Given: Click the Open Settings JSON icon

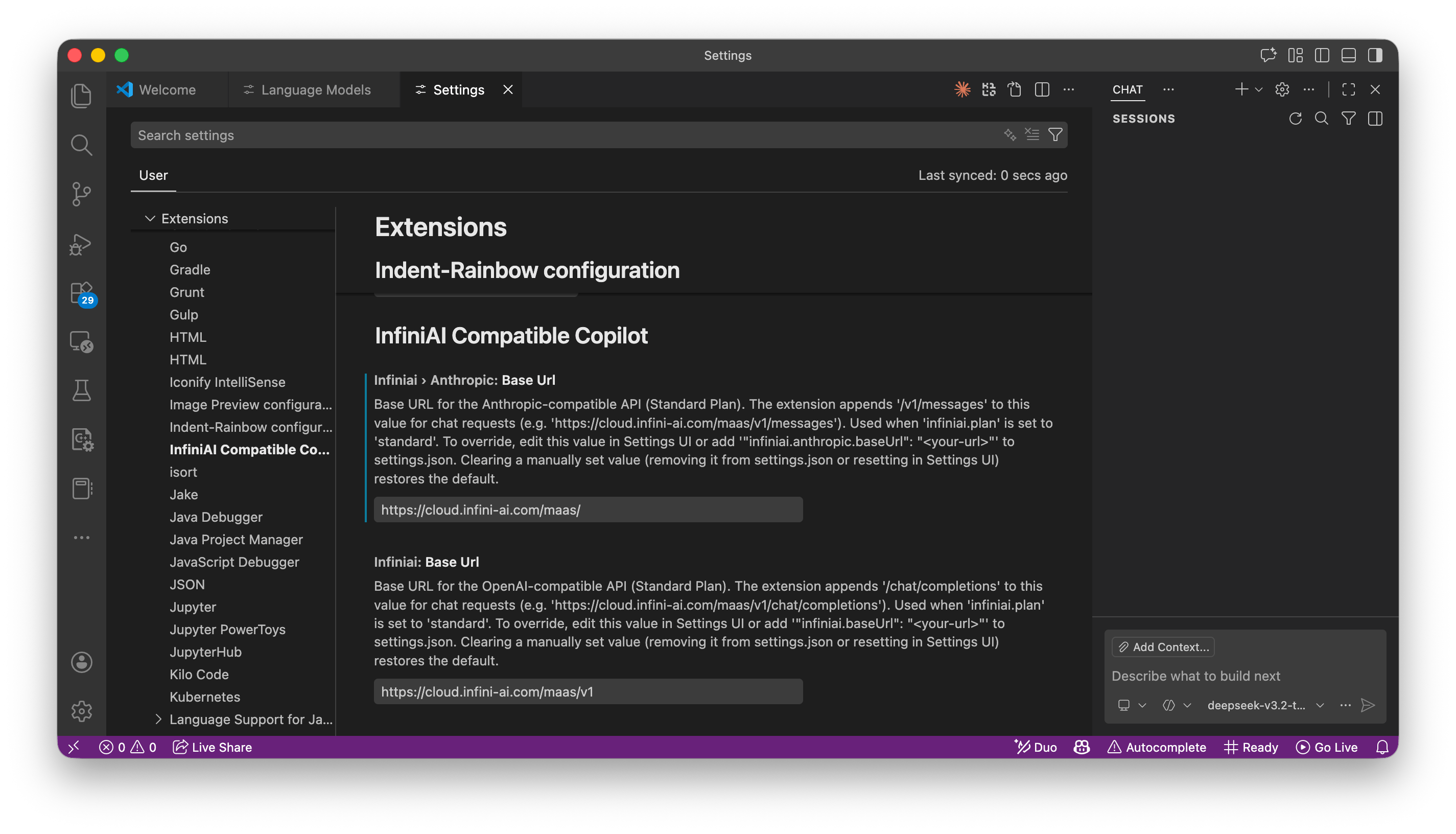Looking at the screenshot, I should (1015, 90).
